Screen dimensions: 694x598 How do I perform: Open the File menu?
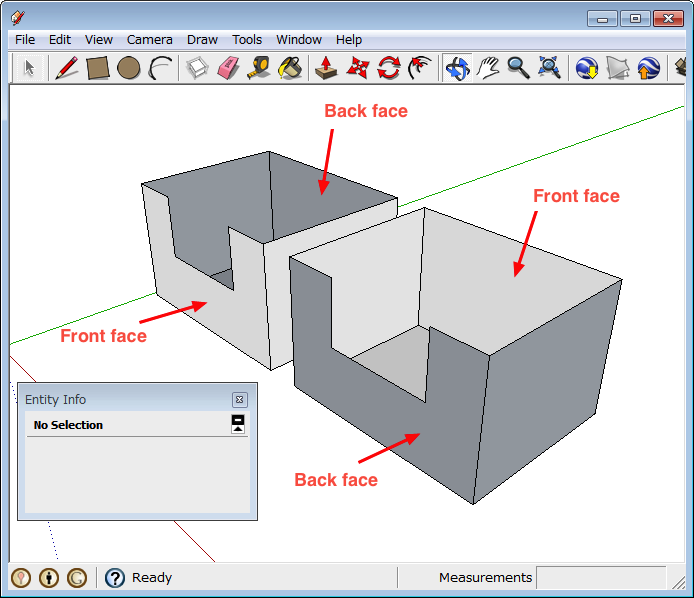tap(25, 40)
